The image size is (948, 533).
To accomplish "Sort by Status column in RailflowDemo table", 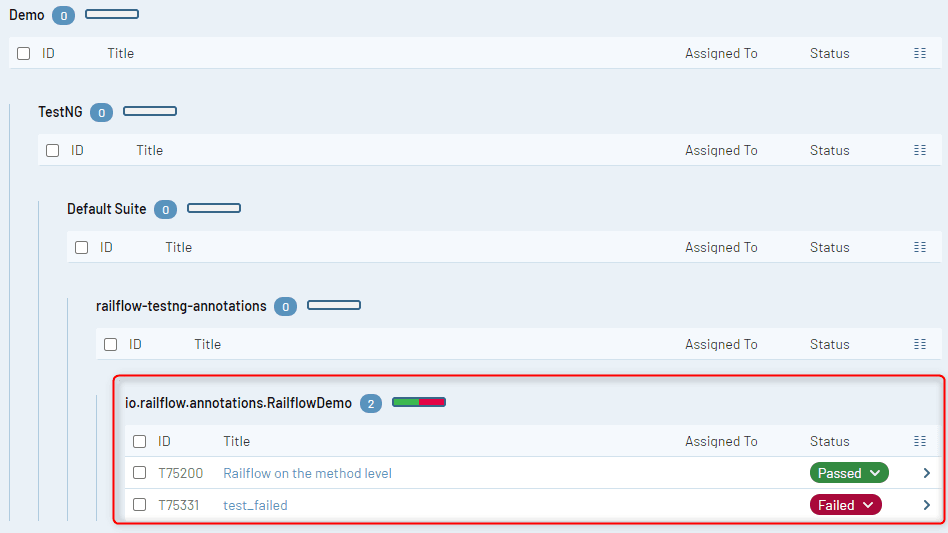I will click(x=830, y=441).
